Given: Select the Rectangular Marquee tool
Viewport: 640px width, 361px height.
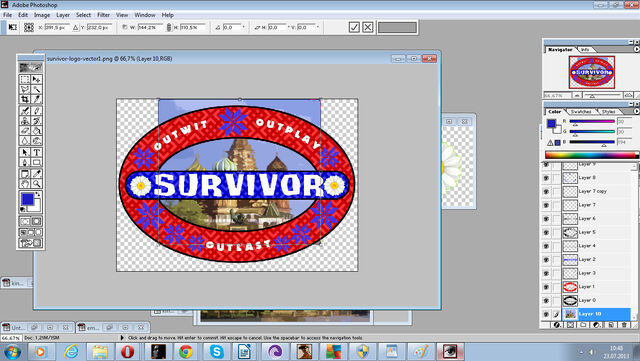Looking at the screenshot, I should click(x=25, y=79).
